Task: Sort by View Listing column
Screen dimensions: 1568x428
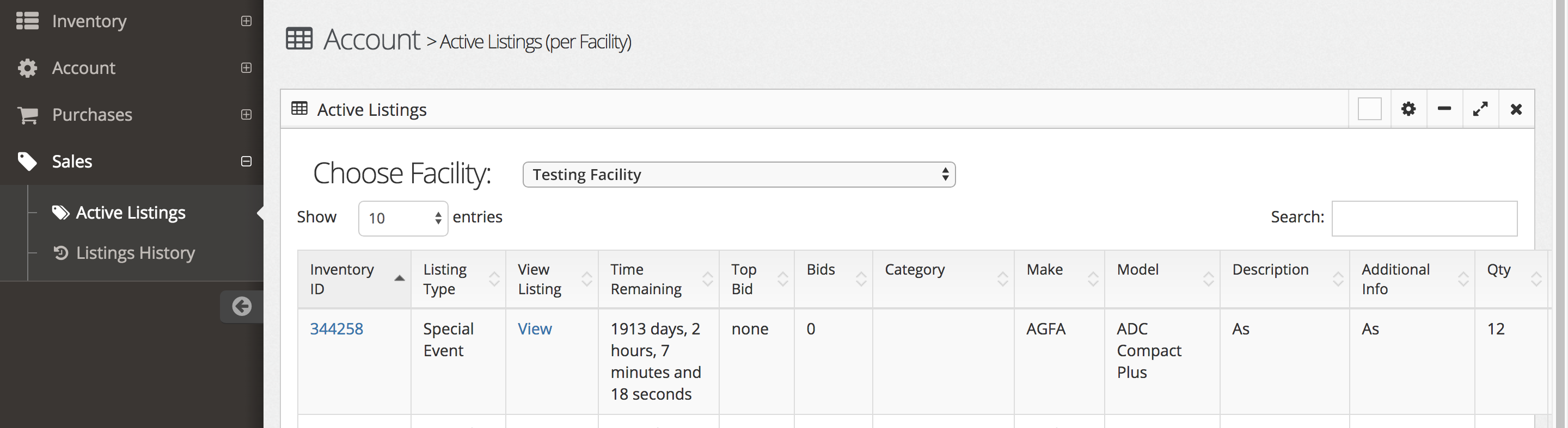Action: pyautogui.click(x=552, y=279)
